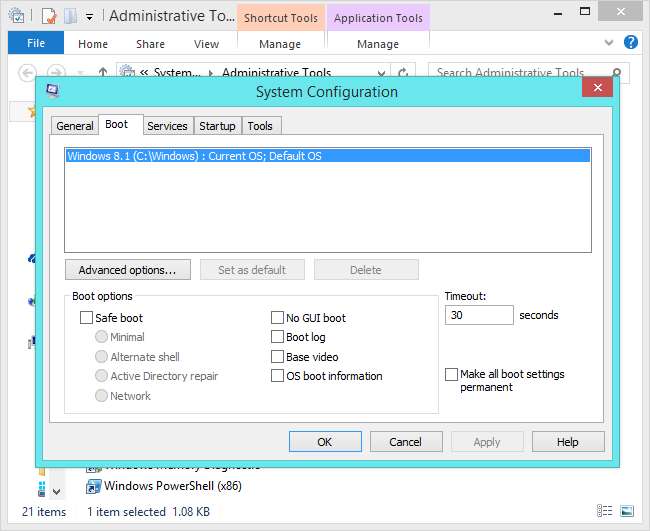The width and height of the screenshot is (650, 531).
Task: Open the Home ribbon tab
Action: tap(93, 44)
